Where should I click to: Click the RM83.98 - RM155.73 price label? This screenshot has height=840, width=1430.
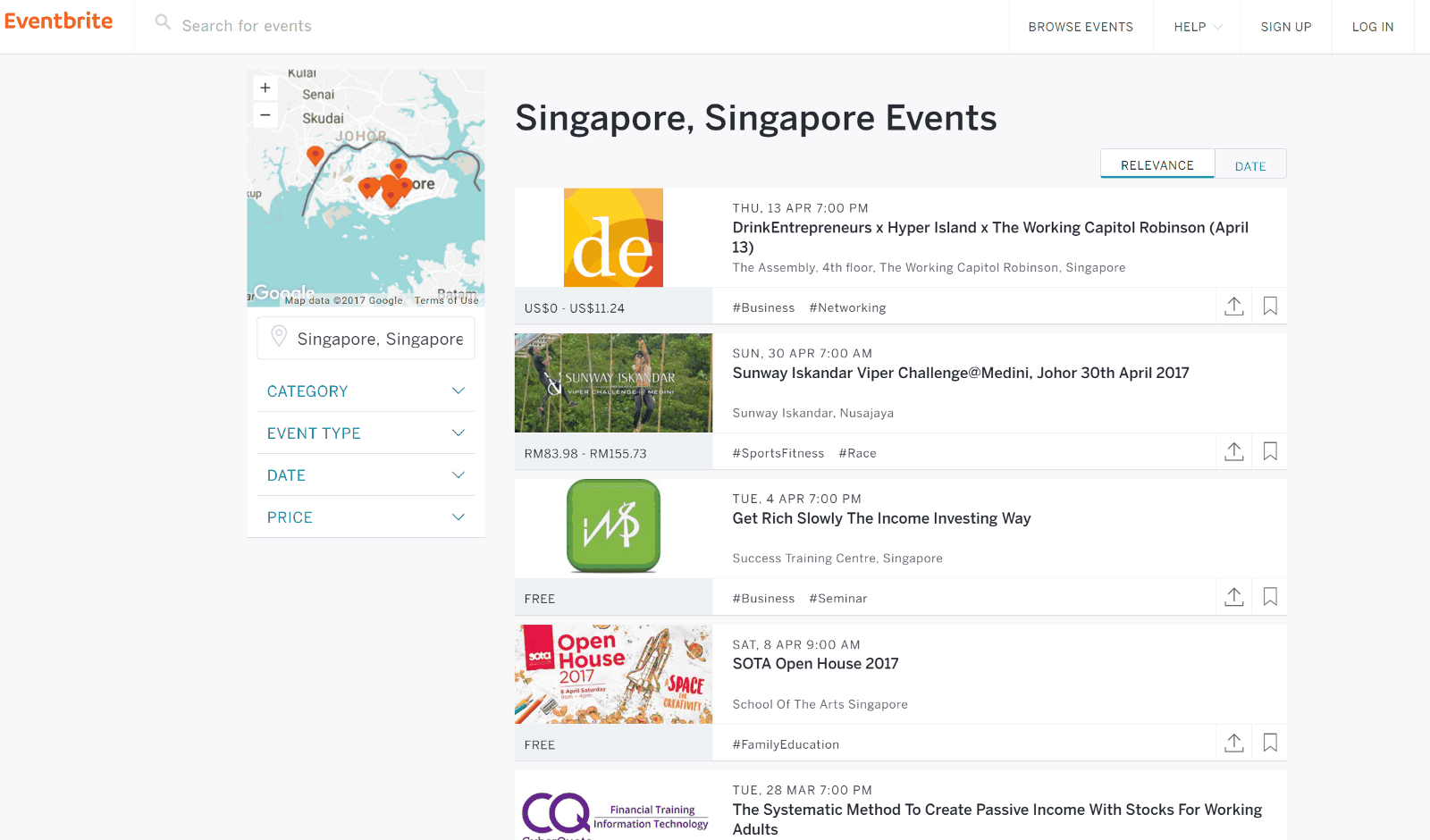click(x=585, y=454)
